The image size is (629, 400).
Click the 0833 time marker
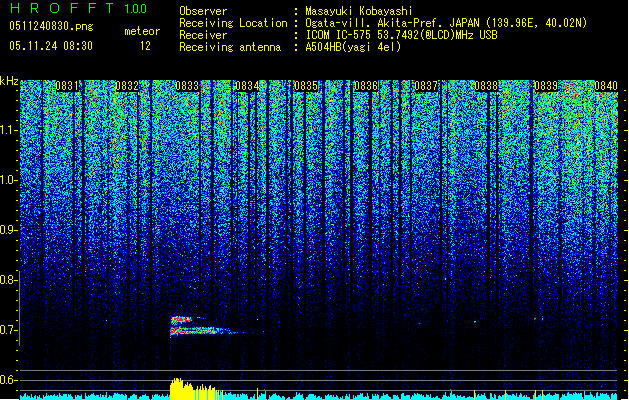[x=187, y=86]
